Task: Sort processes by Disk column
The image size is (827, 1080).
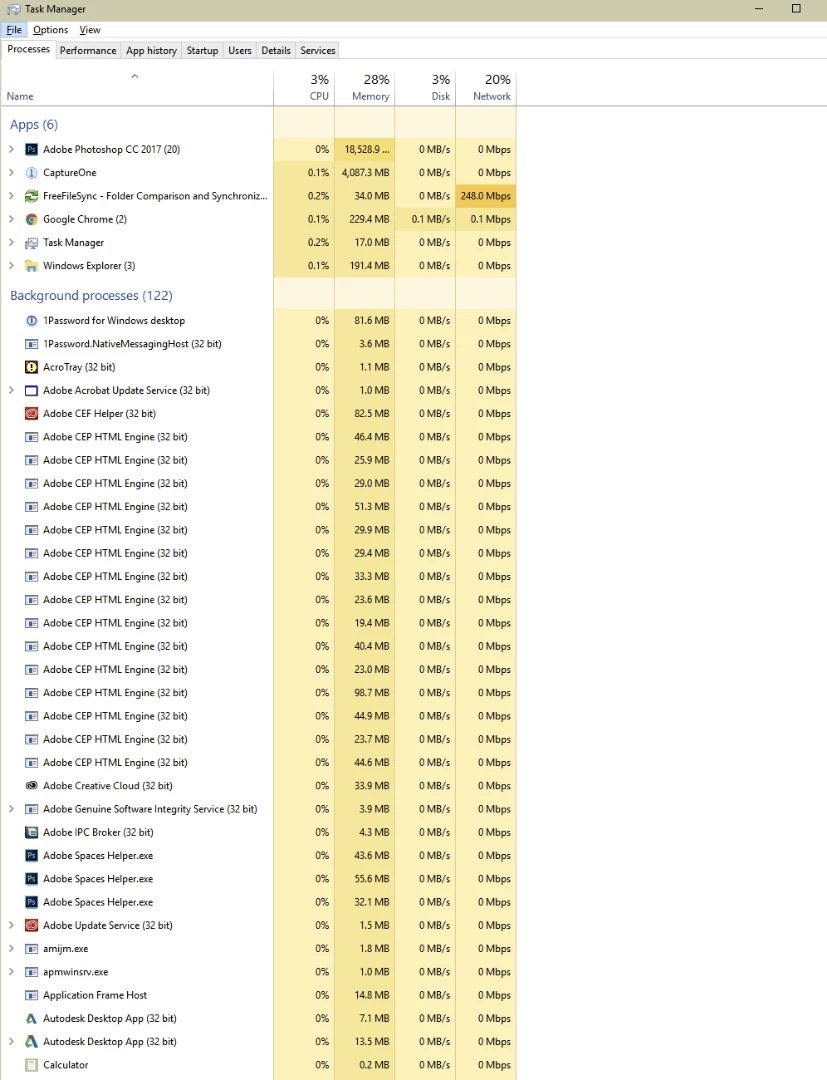Action: click(x=425, y=87)
